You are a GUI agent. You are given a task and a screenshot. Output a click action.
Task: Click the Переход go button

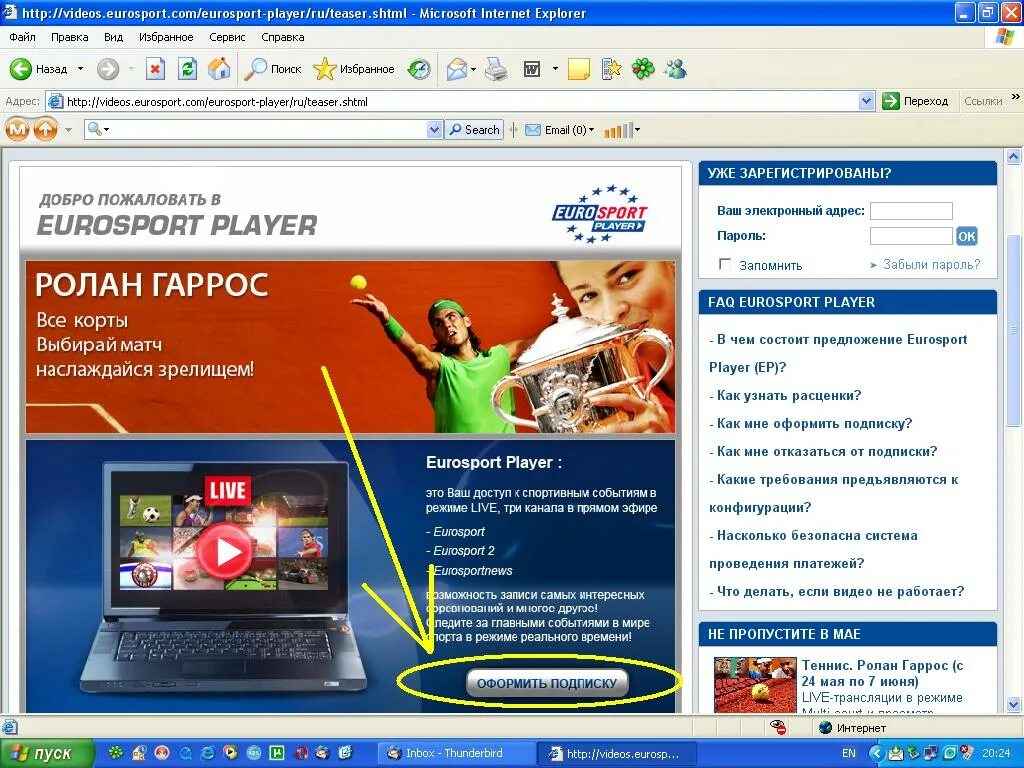click(915, 101)
